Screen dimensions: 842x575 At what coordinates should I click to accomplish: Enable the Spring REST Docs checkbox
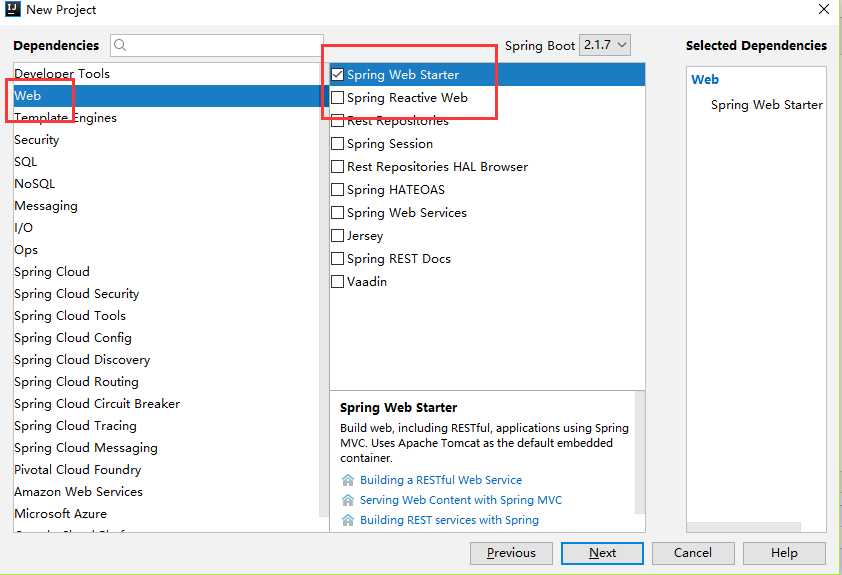(x=337, y=259)
